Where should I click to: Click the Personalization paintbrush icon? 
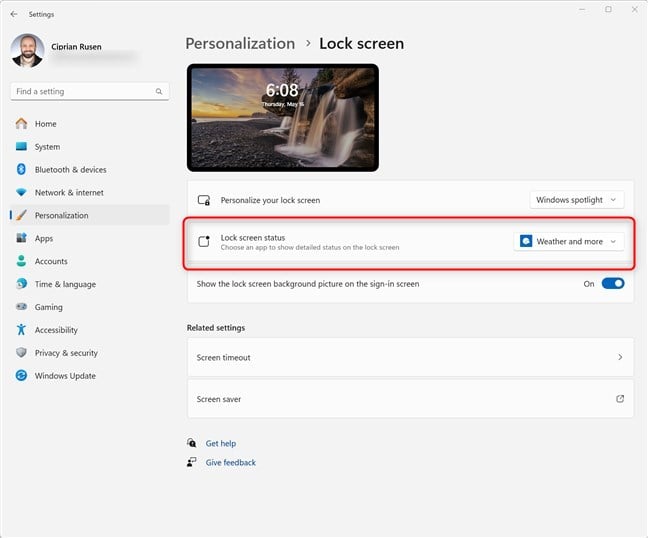pos(21,215)
